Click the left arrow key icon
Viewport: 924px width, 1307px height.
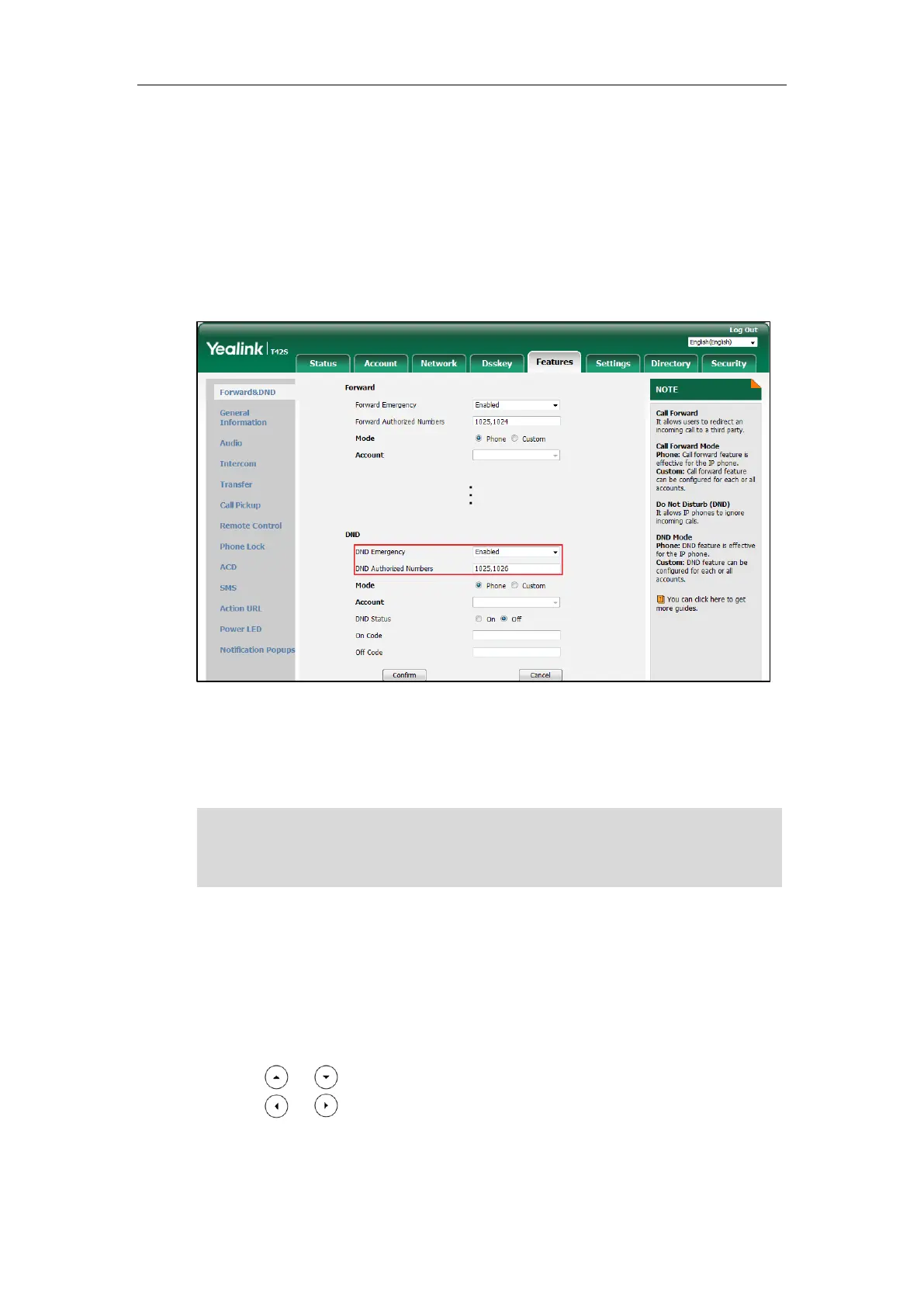pyautogui.click(x=276, y=1106)
